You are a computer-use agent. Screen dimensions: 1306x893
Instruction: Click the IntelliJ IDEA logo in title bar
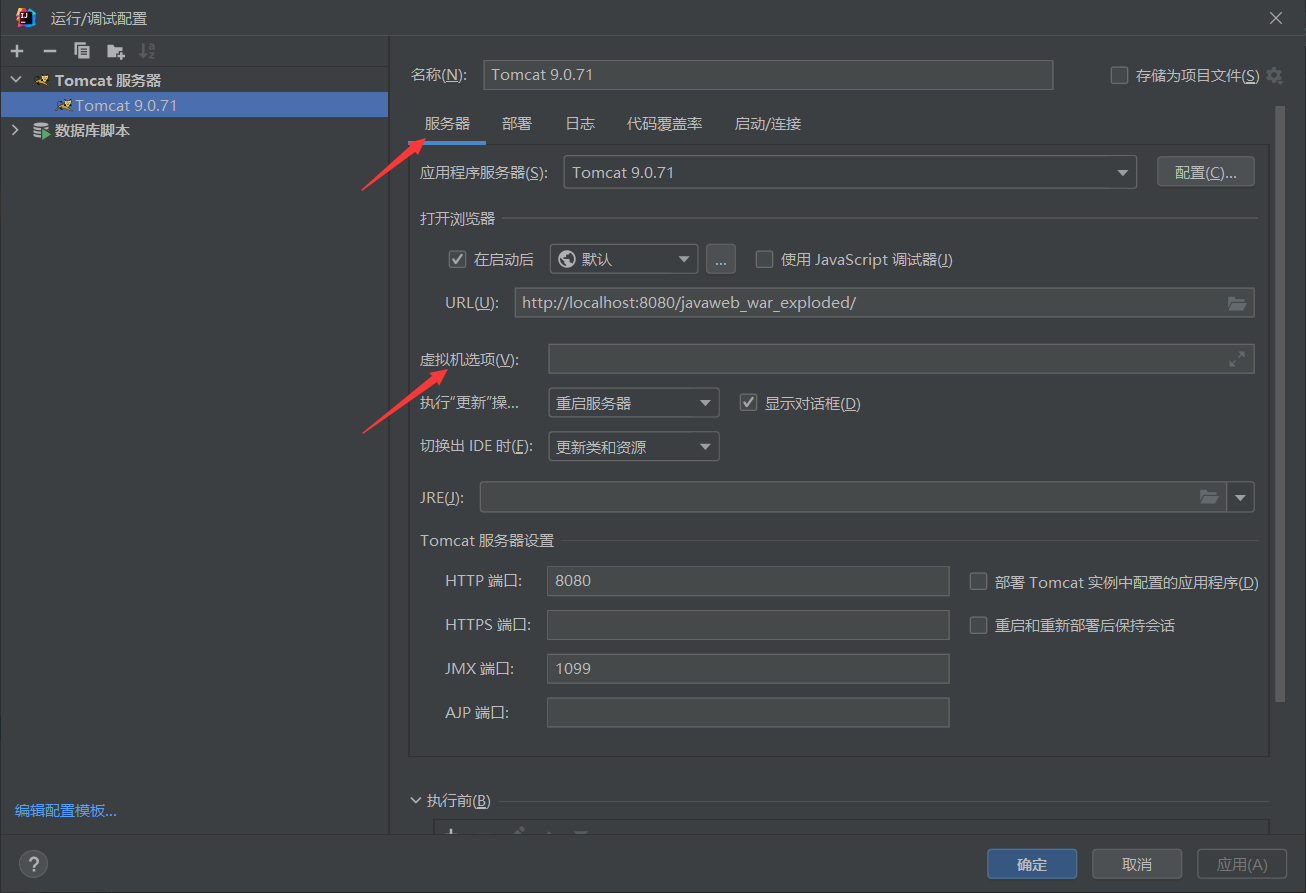26,17
